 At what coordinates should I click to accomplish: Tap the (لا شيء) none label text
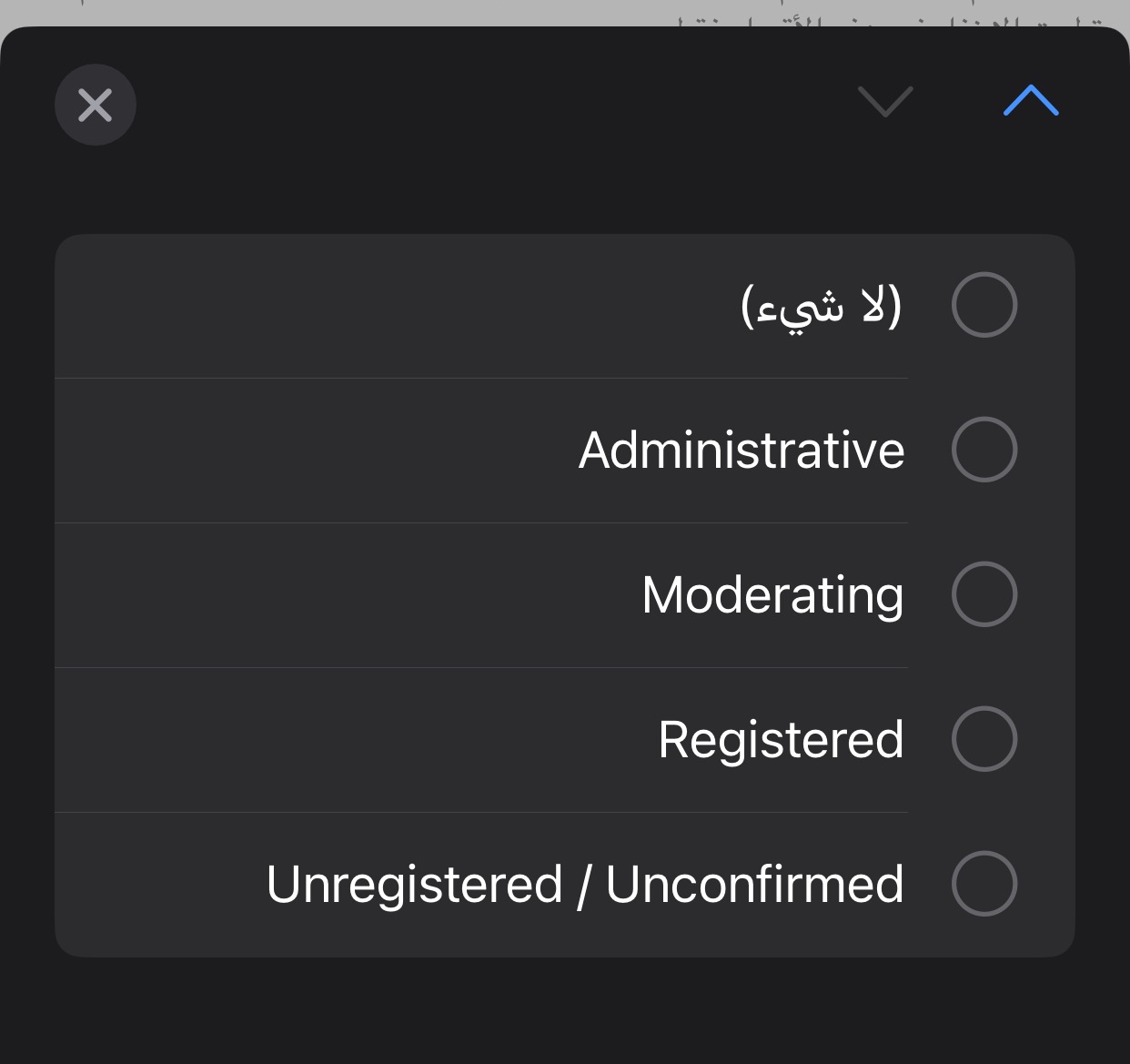tap(821, 306)
